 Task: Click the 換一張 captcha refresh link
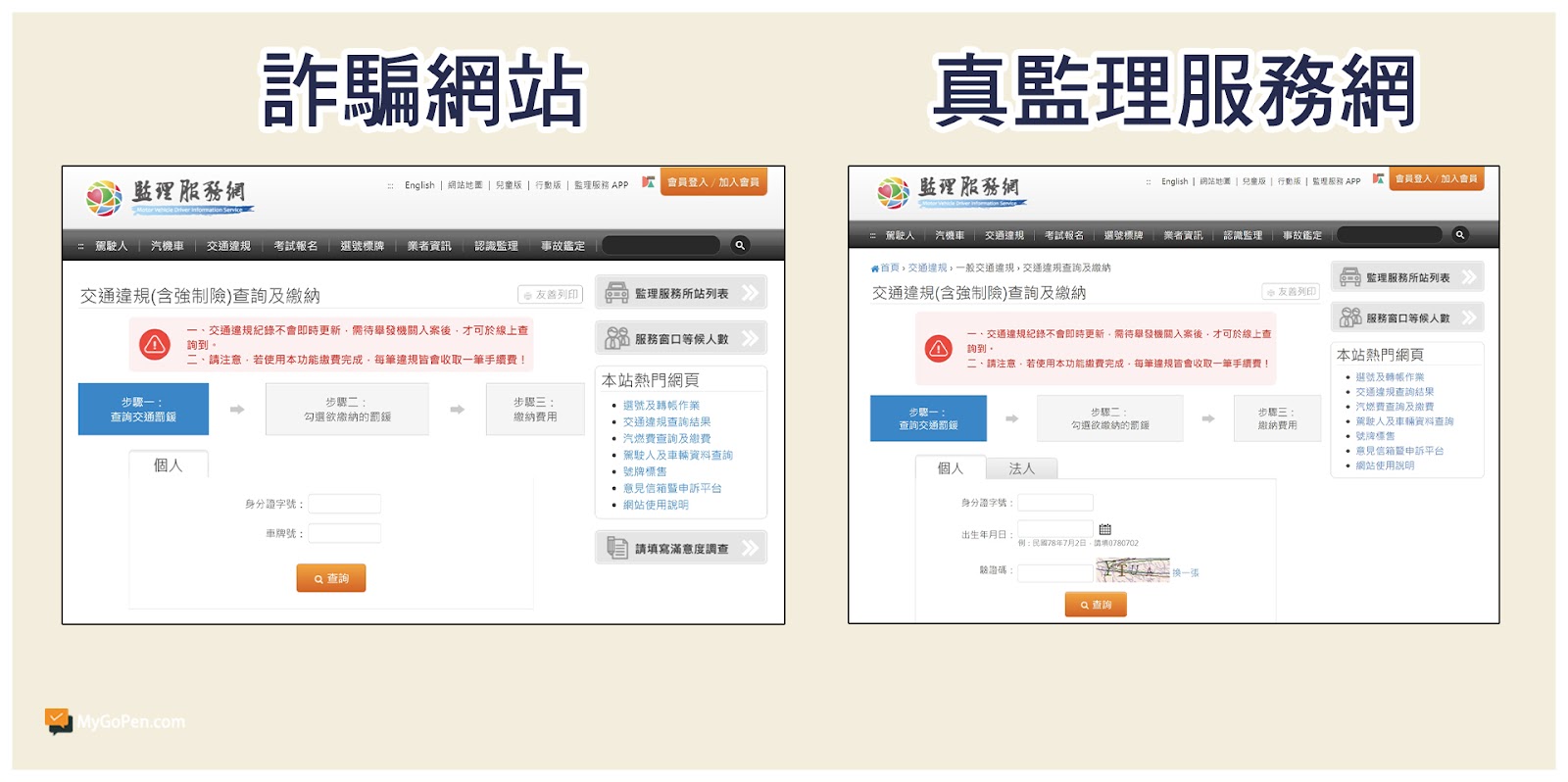point(1186,572)
